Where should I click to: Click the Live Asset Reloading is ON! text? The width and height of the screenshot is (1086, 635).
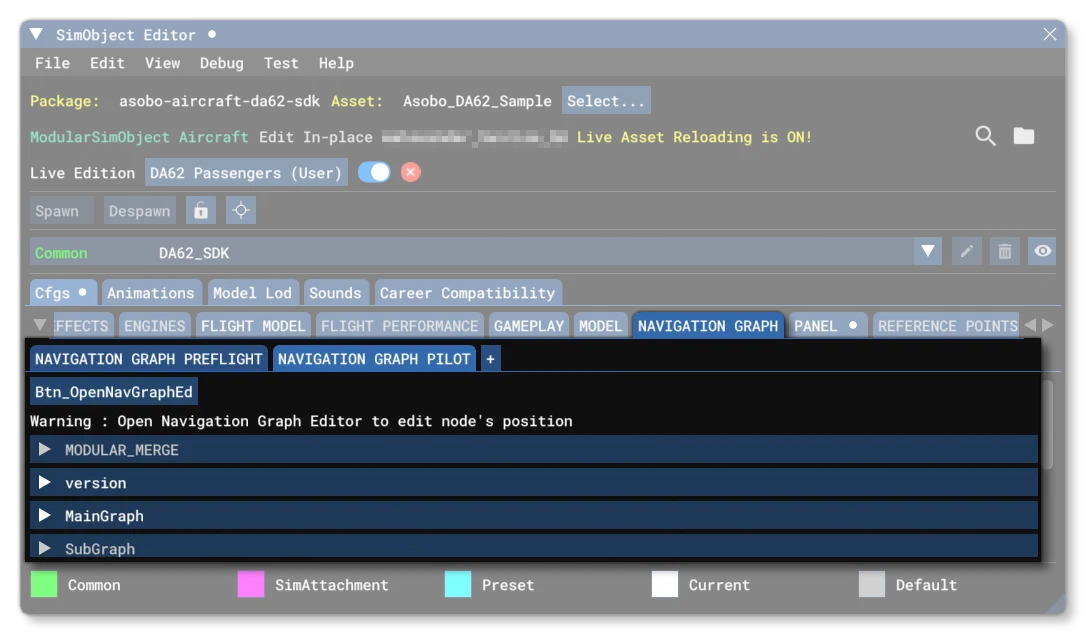(694, 137)
